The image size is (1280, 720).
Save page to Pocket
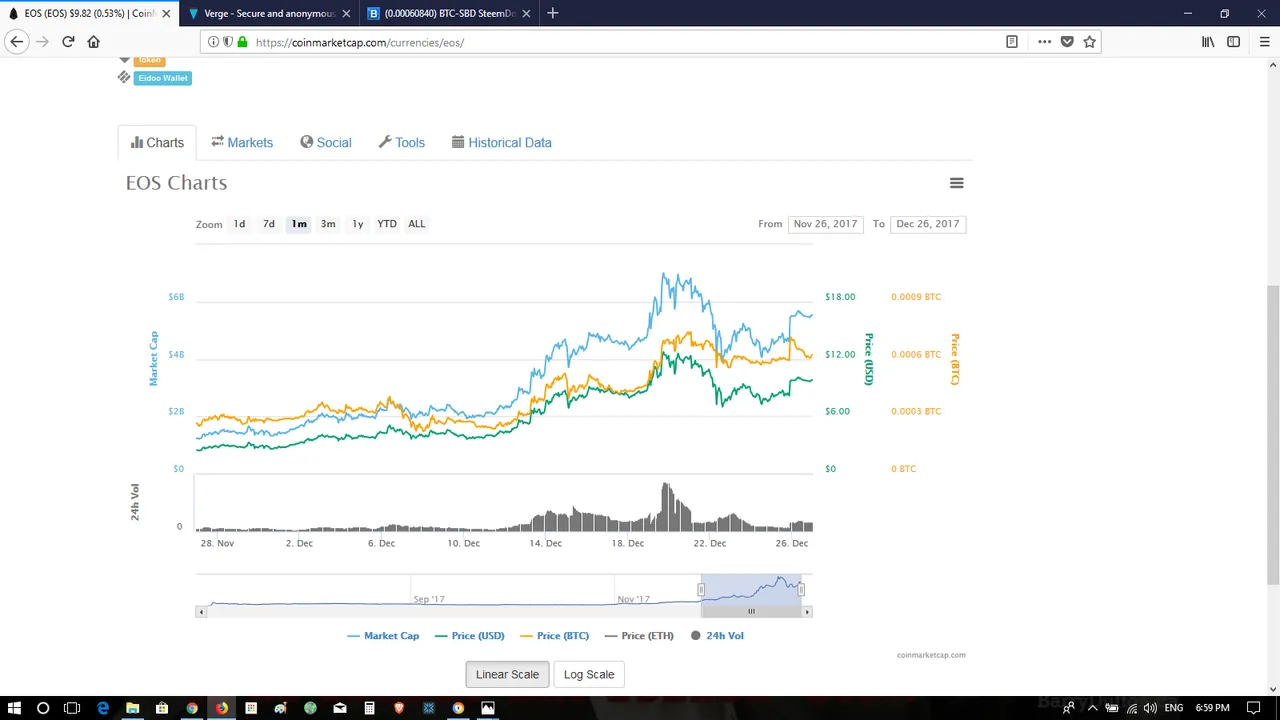tap(1067, 42)
